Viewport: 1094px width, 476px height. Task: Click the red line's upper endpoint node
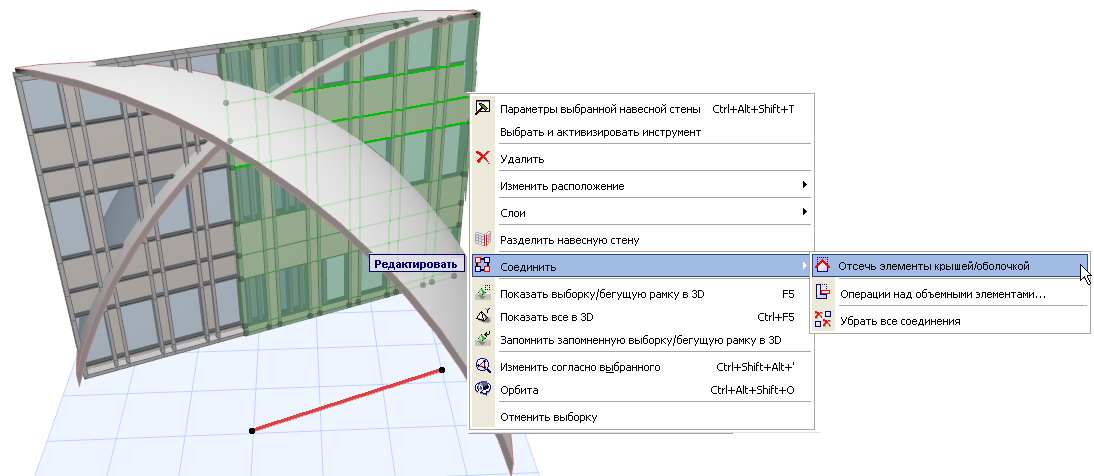tap(442, 370)
